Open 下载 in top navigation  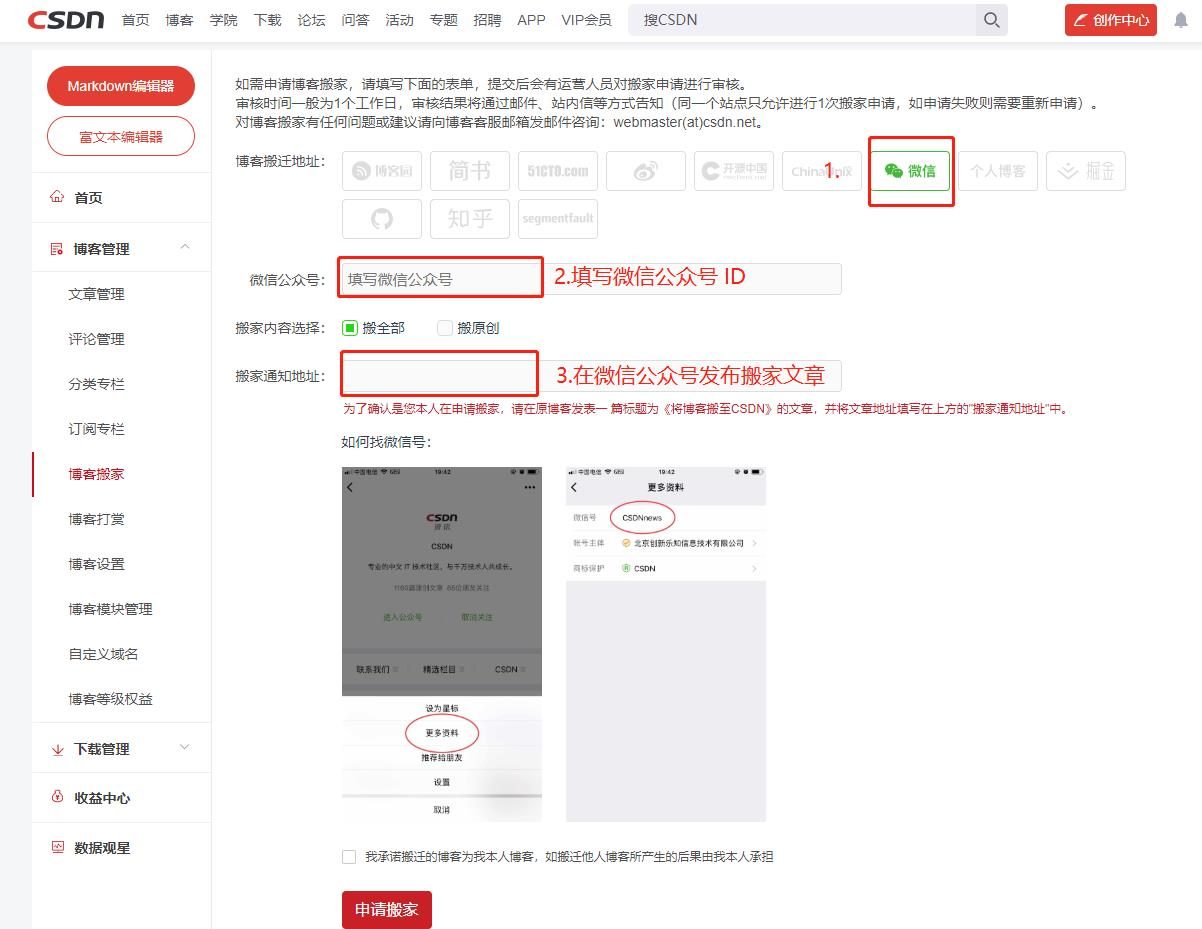268,20
